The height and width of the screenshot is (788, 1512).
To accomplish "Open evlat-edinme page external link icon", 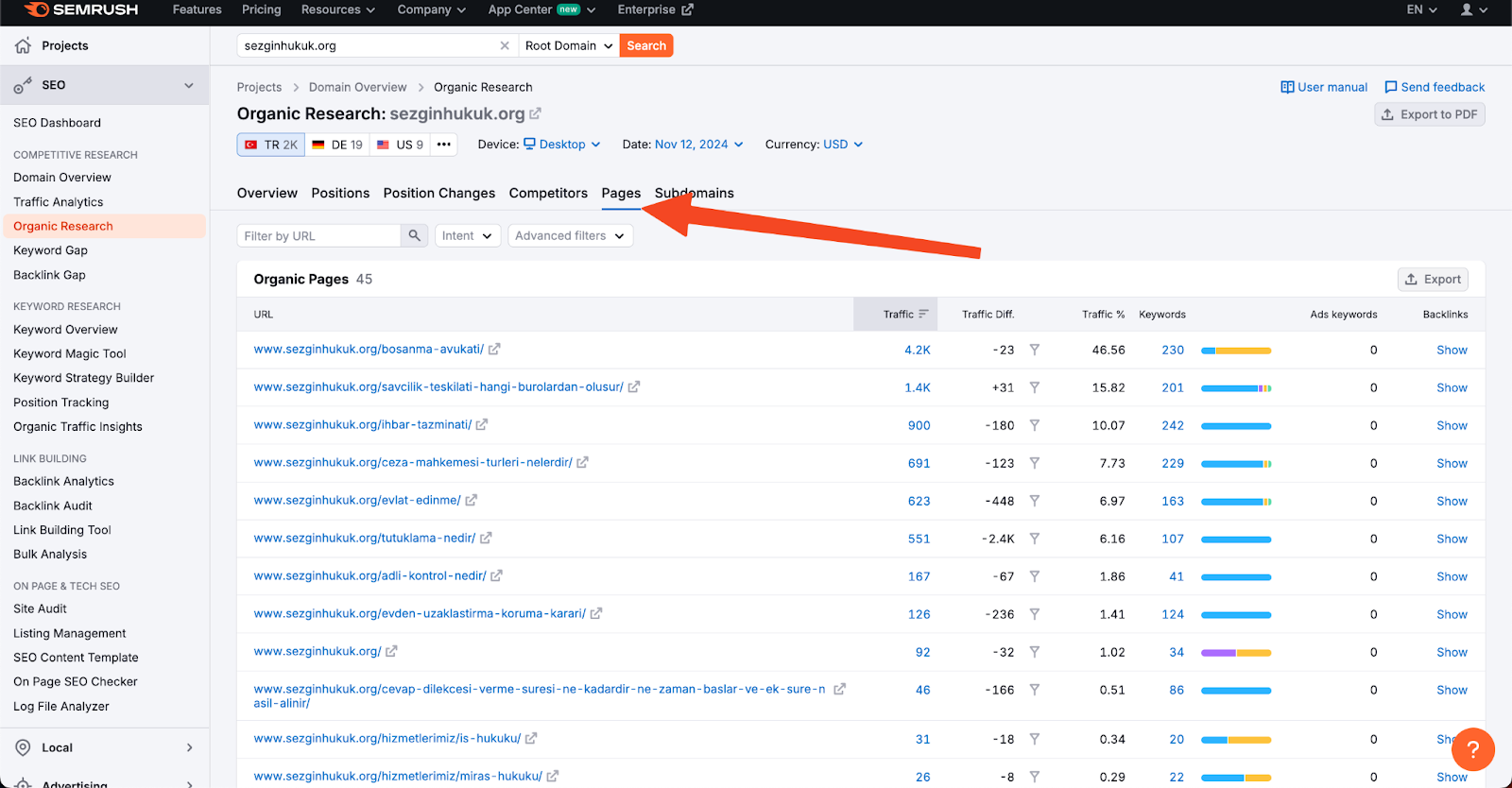I will 472,500.
